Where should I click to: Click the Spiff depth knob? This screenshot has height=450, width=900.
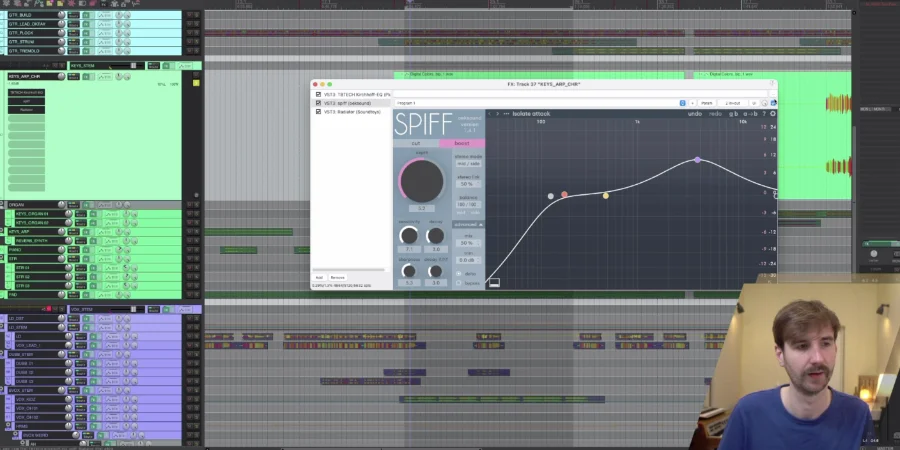tap(421, 180)
